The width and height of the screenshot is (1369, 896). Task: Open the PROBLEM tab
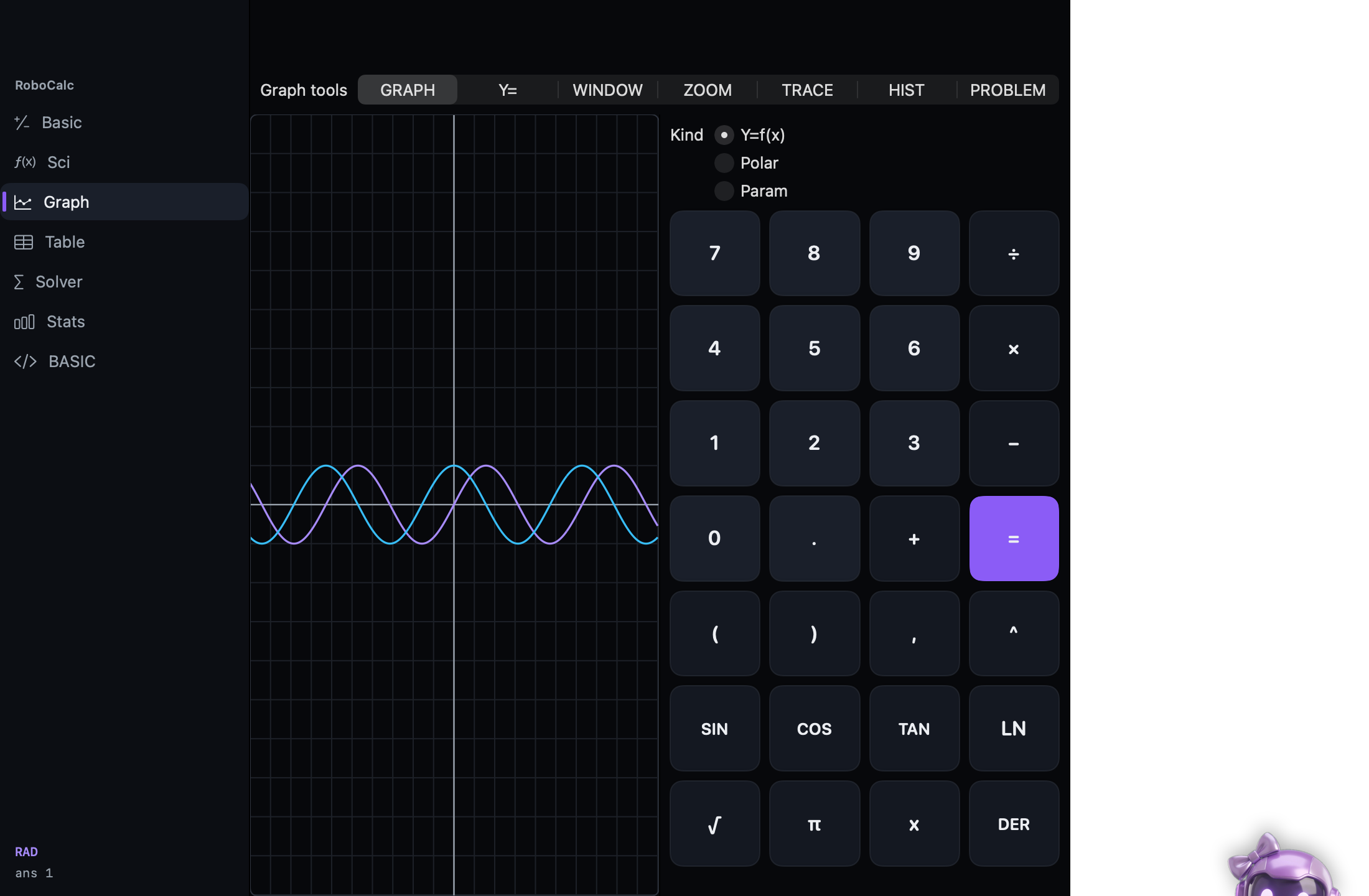point(1008,90)
